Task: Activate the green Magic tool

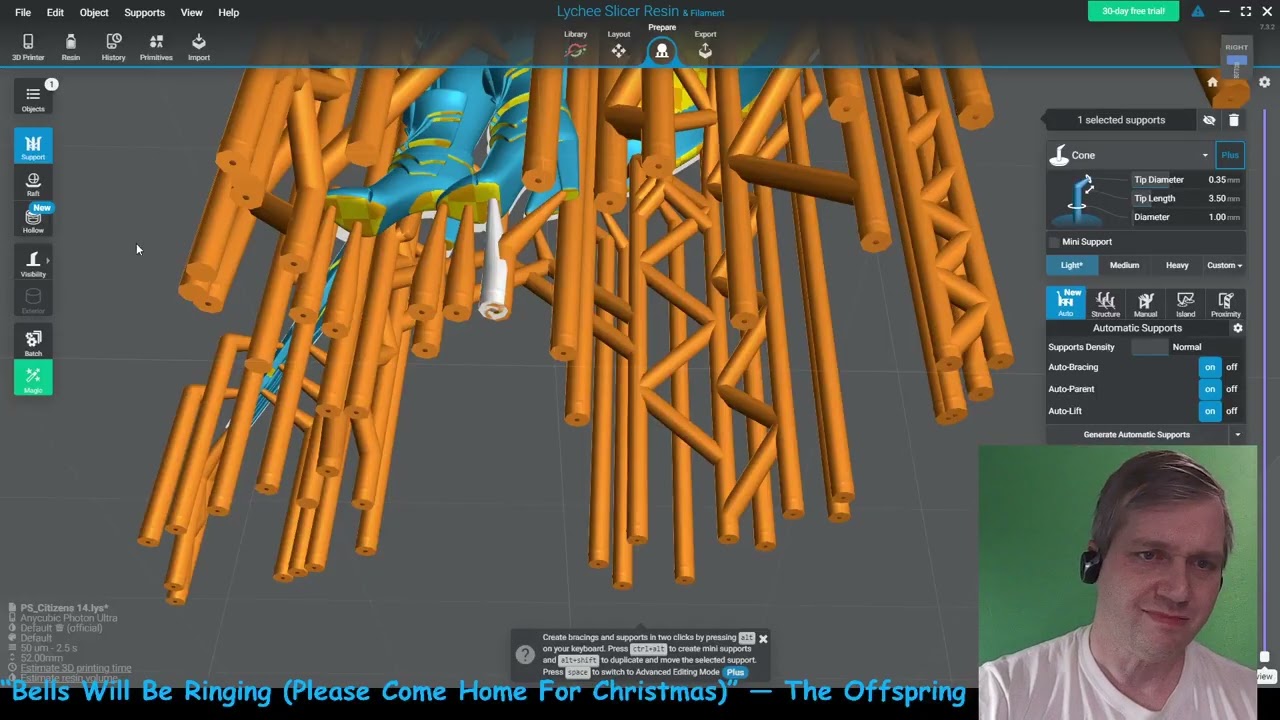Action: [33, 379]
